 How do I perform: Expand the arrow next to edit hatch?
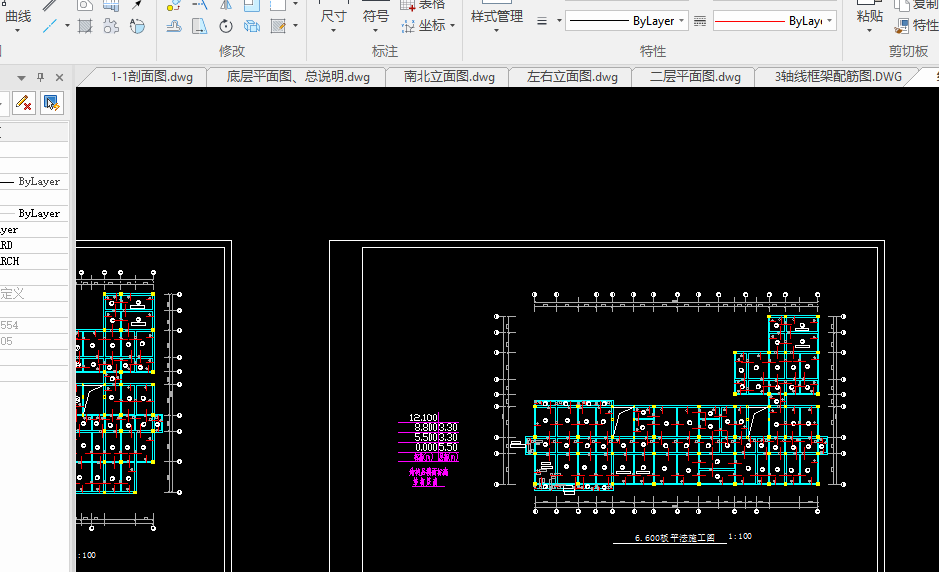pos(295,26)
